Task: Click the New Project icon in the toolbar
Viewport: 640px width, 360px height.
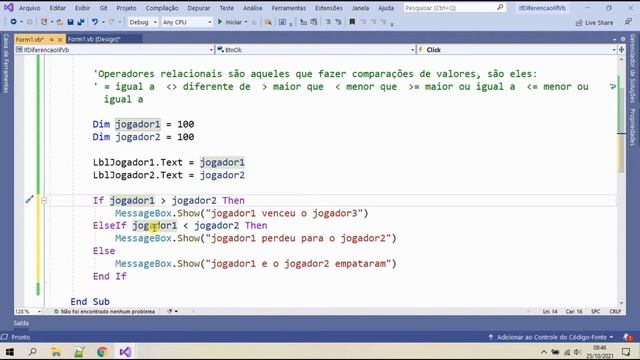Action: pyautogui.click(x=44, y=22)
